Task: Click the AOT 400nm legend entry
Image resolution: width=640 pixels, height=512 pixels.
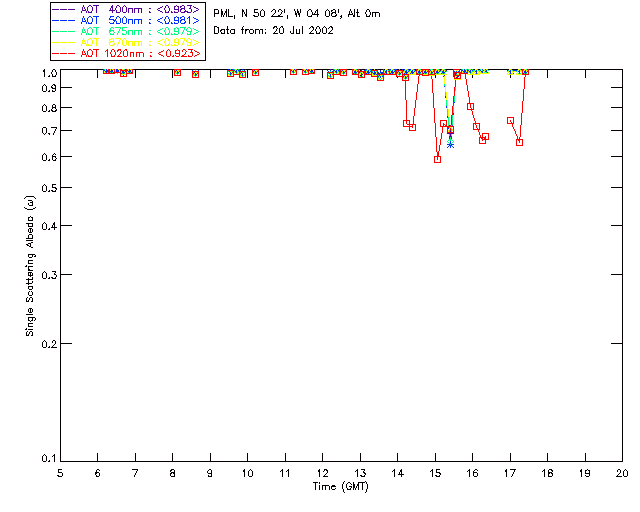Action: coord(126,9)
